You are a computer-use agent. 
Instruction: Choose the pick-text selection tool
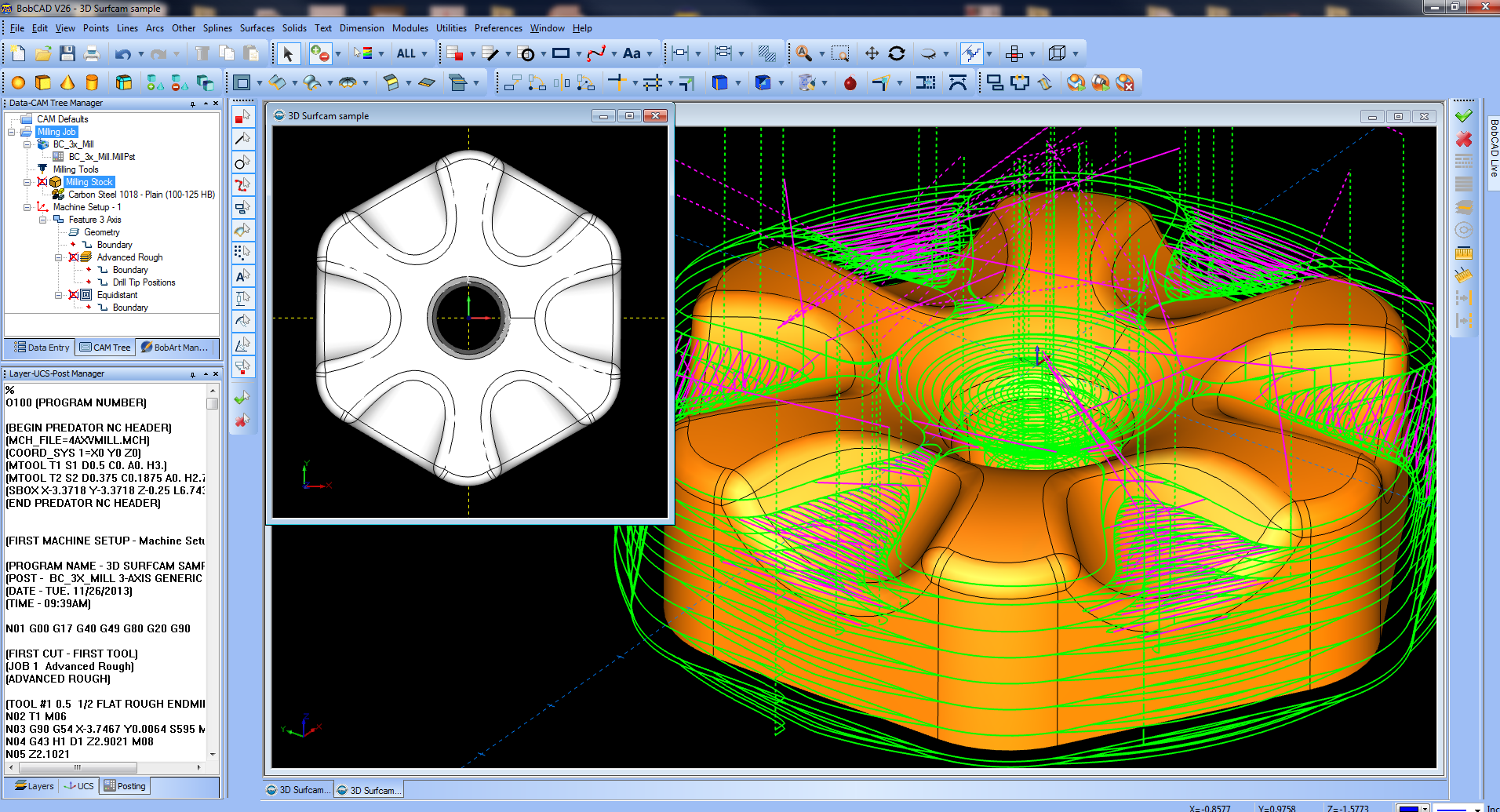tap(242, 276)
